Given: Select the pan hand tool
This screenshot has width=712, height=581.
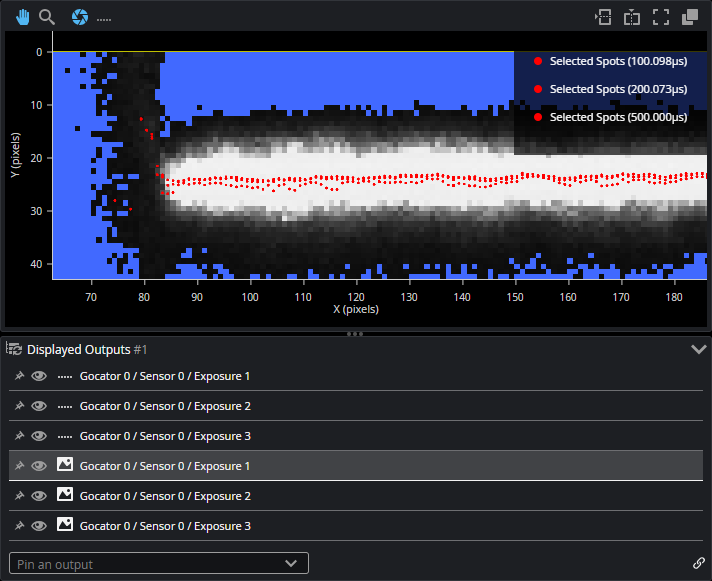Looking at the screenshot, I should [x=22, y=17].
